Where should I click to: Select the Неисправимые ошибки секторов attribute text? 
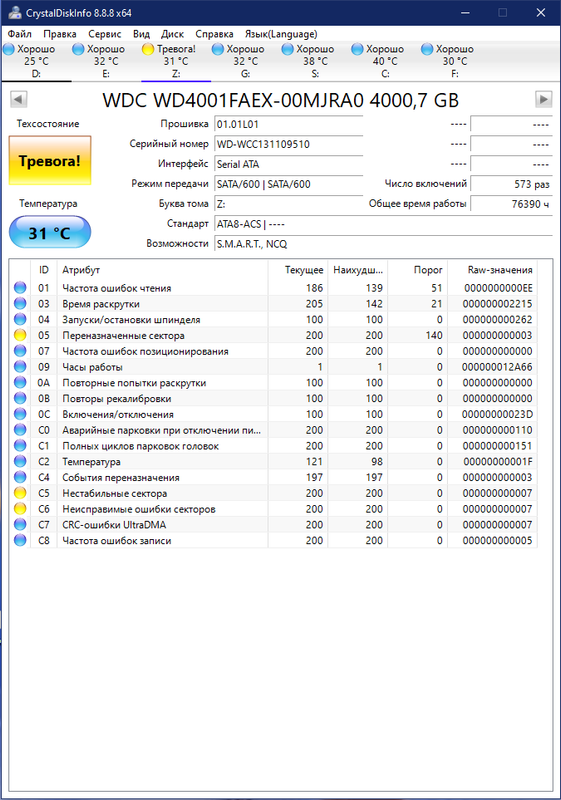[139, 509]
